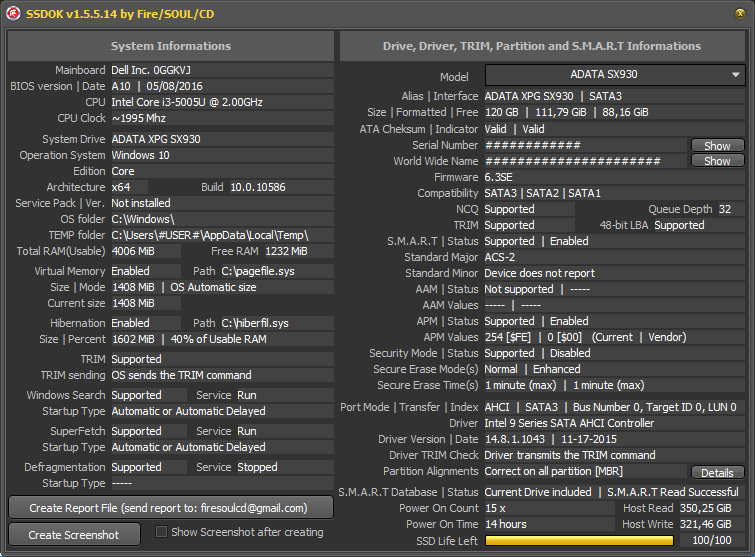Click Standard Major value ACS-2
Viewport: 755px width, 557px height.
pos(500,257)
